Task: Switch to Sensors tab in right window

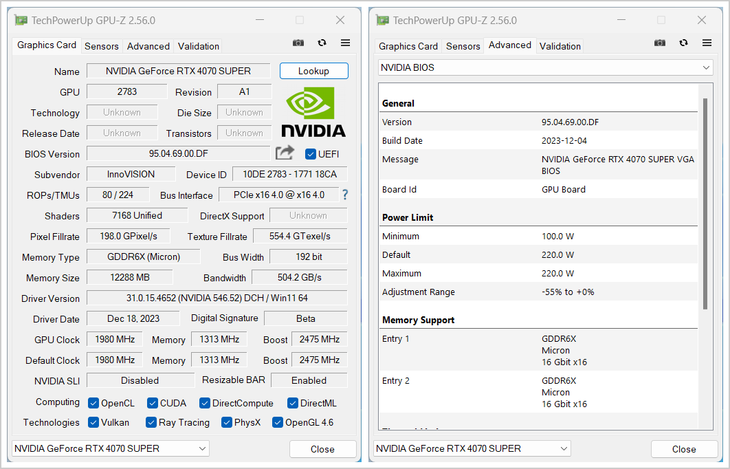Action: click(463, 46)
